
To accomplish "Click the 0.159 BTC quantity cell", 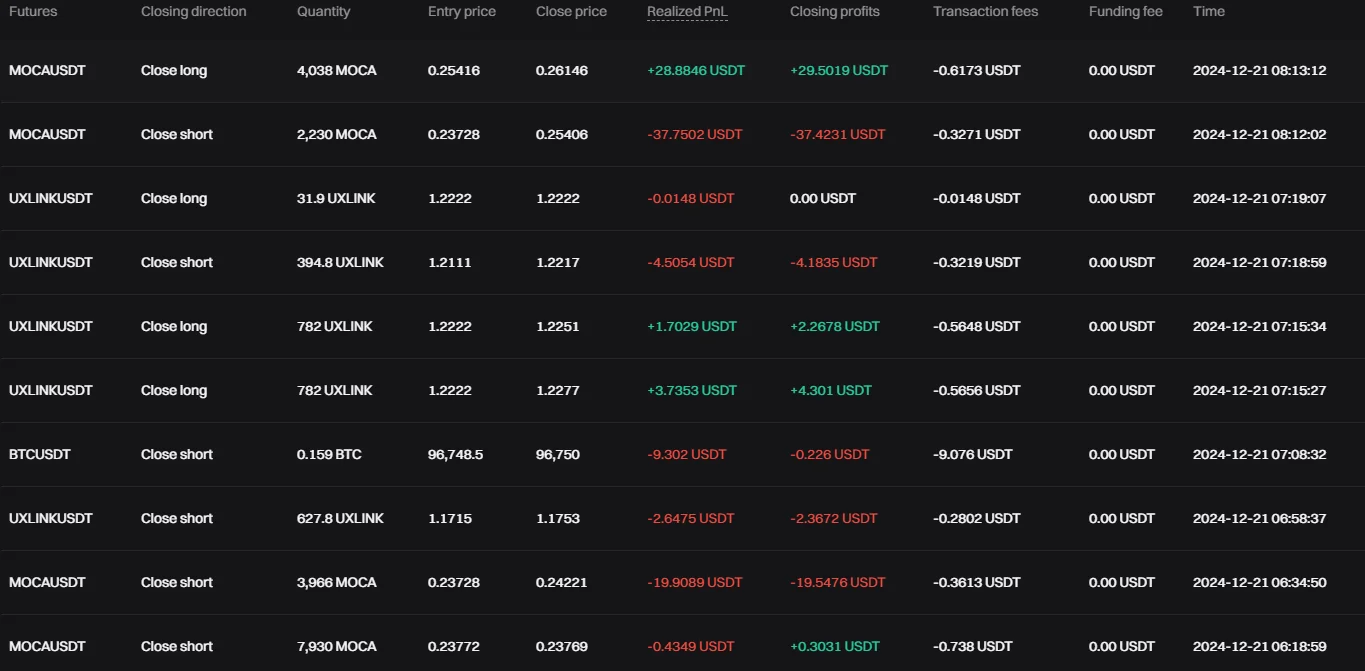I will pos(329,455).
